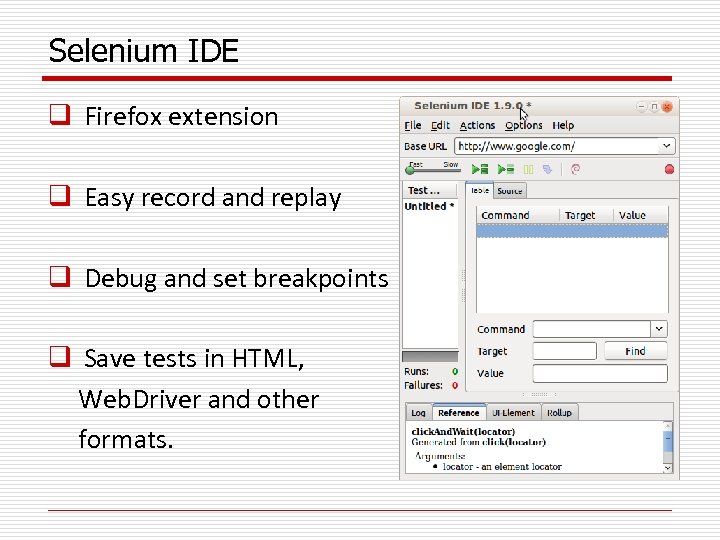Select the Untitled test case
The width and height of the screenshot is (720, 540).
pos(430,206)
